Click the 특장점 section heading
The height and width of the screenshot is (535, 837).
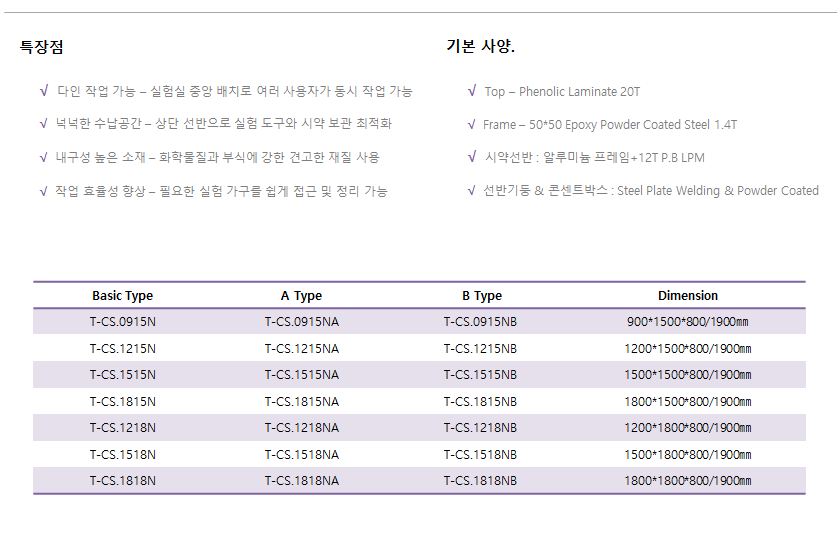42,47
